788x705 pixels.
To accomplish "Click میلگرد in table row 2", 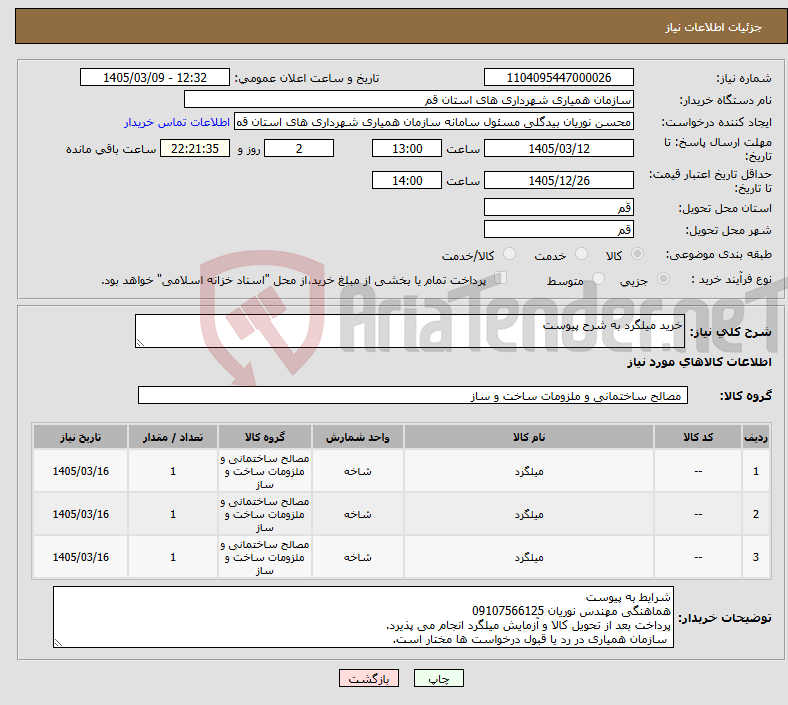I will click(529, 514).
